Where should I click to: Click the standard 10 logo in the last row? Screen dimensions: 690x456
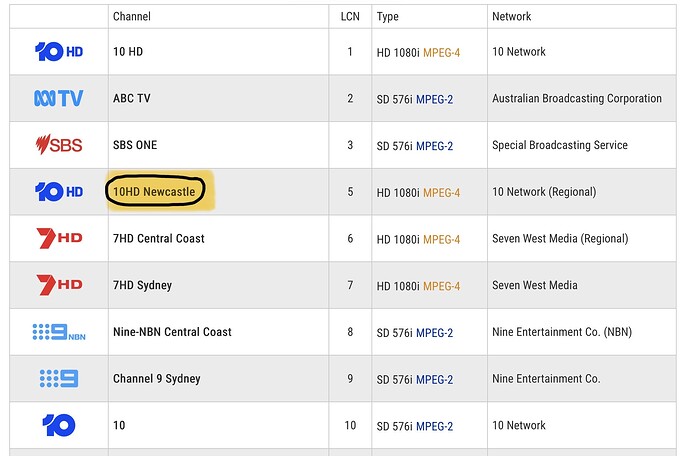click(x=58, y=425)
